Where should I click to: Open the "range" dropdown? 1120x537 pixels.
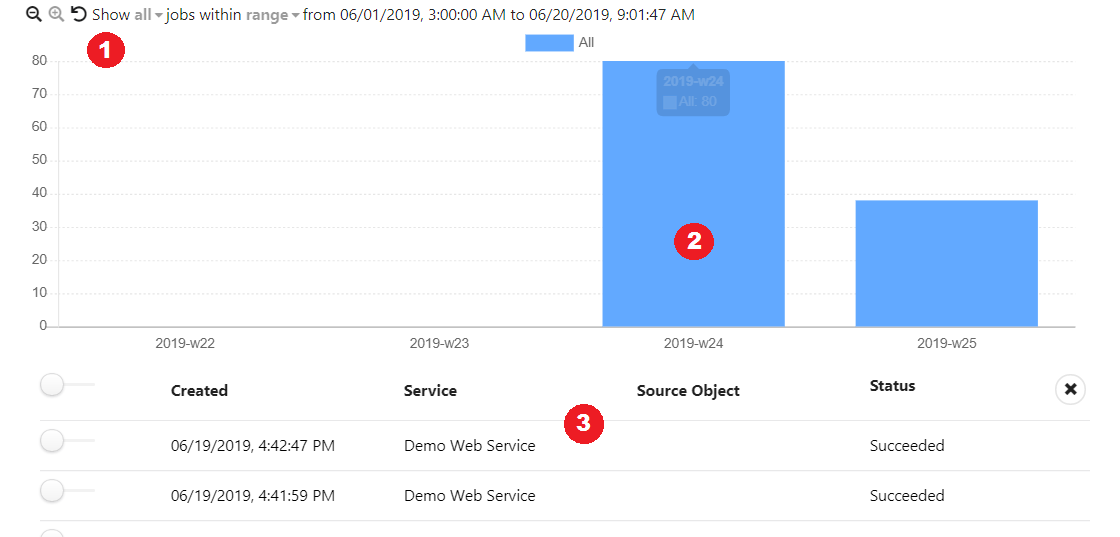tap(273, 16)
